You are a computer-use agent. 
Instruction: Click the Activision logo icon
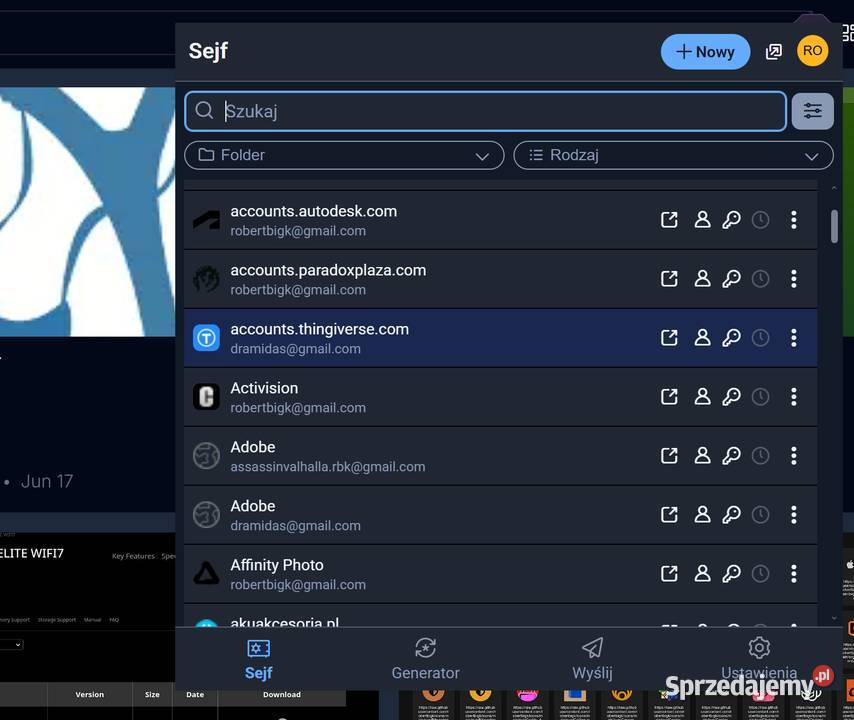pyautogui.click(x=206, y=396)
